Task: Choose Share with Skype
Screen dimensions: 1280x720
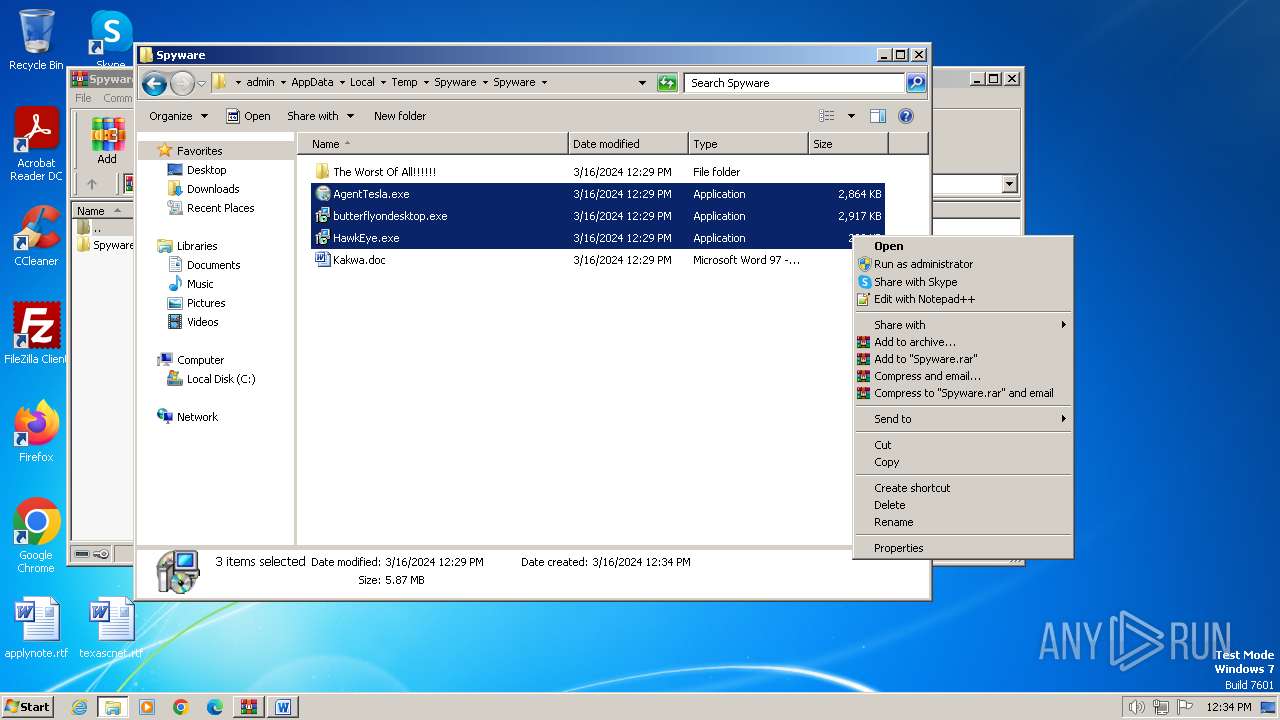Action: (x=963, y=282)
